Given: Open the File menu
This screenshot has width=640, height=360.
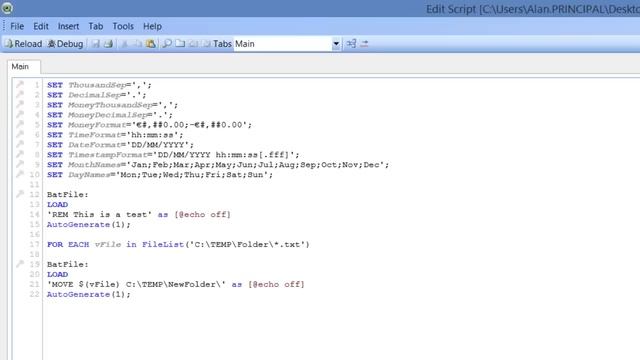Looking at the screenshot, I should click(17, 26).
